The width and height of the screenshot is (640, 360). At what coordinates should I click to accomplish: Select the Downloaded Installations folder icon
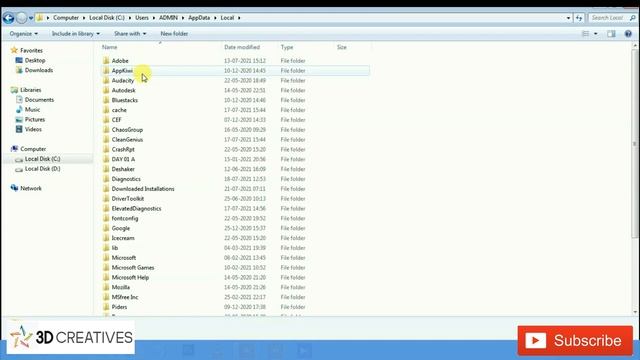point(106,189)
